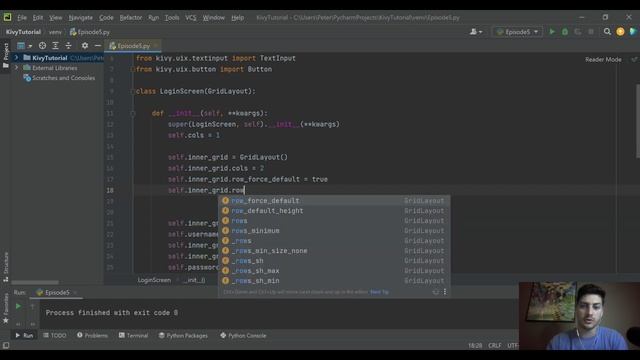Image resolution: width=640 pixels, height=360 pixels.
Task: Choose _rows_min_size_none completion
Action: click(x=334, y=251)
